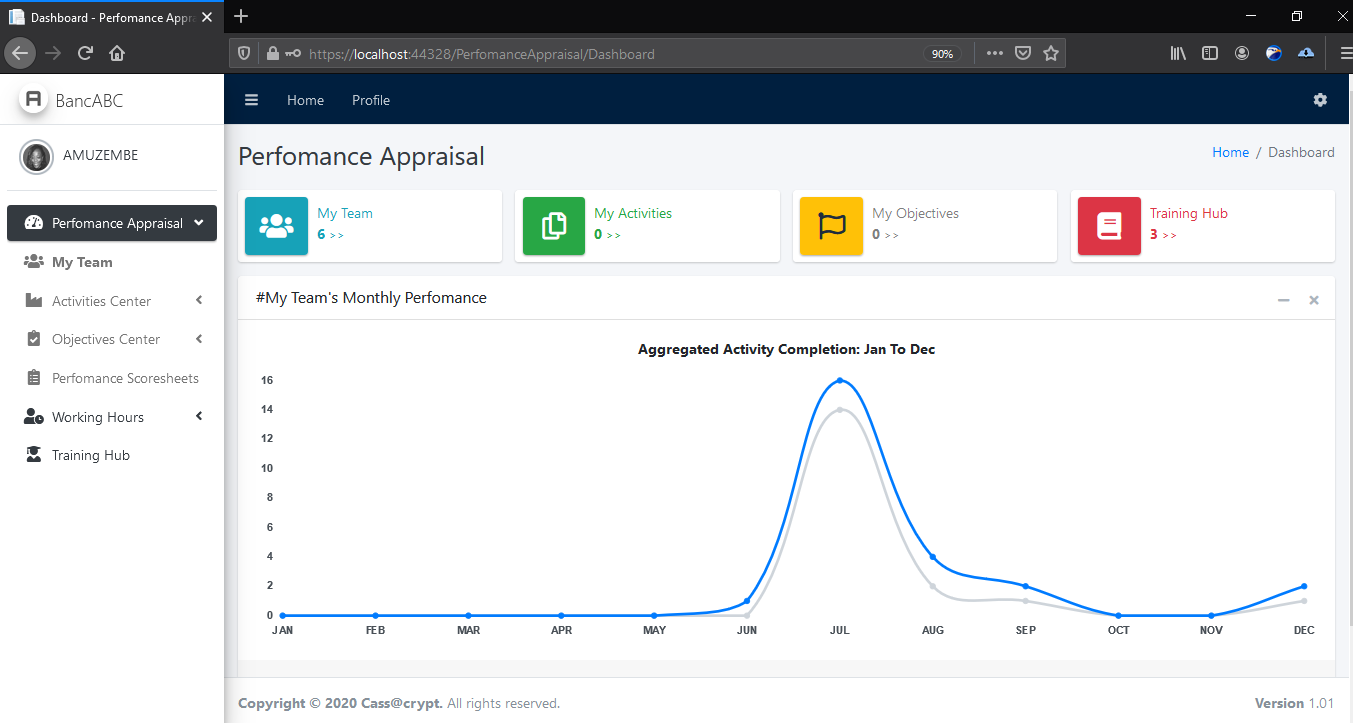Click the Home breadcrumb link
The image size is (1353, 723).
click(1230, 152)
